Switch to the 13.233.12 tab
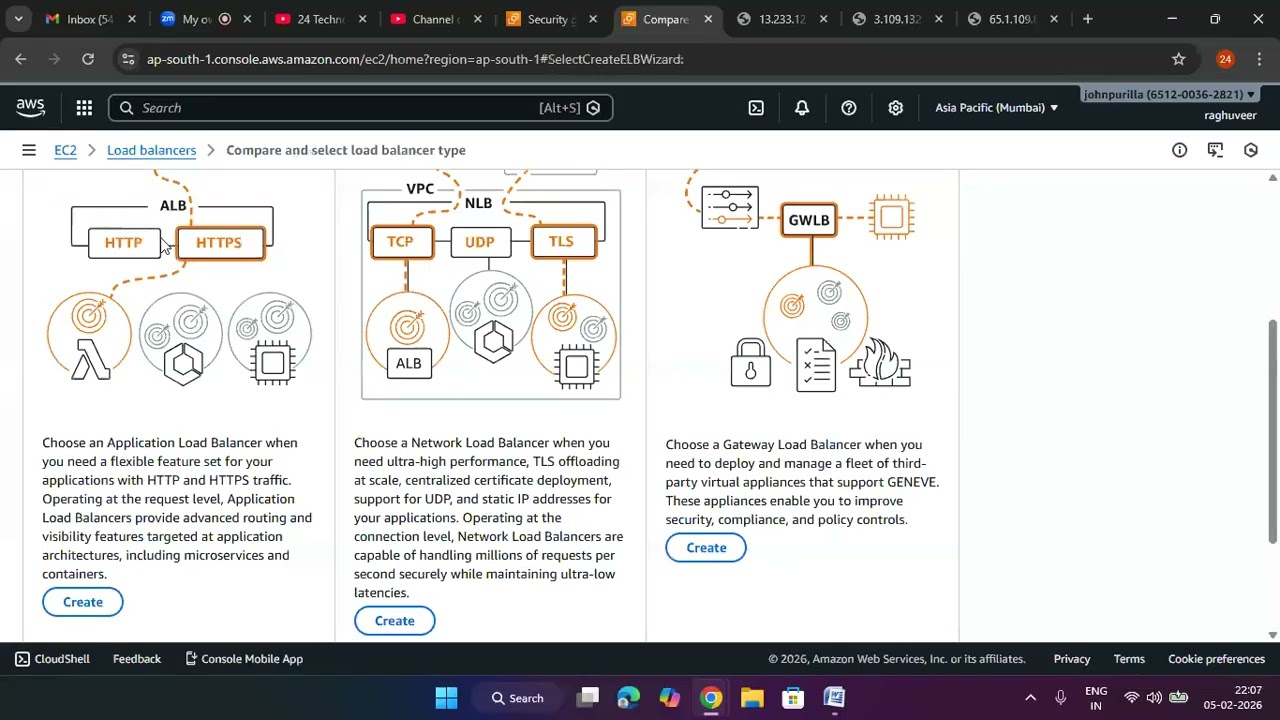Viewport: 1280px width, 720px height. coord(782,19)
